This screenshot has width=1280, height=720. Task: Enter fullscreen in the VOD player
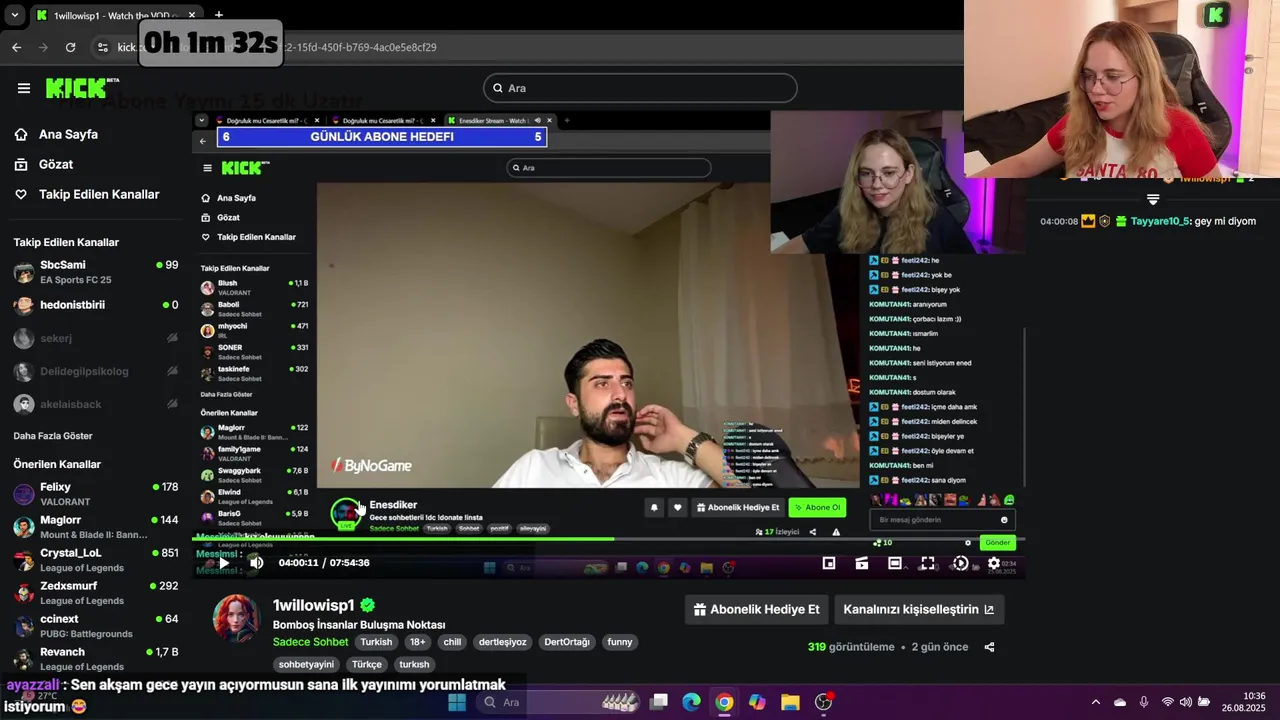tap(928, 563)
